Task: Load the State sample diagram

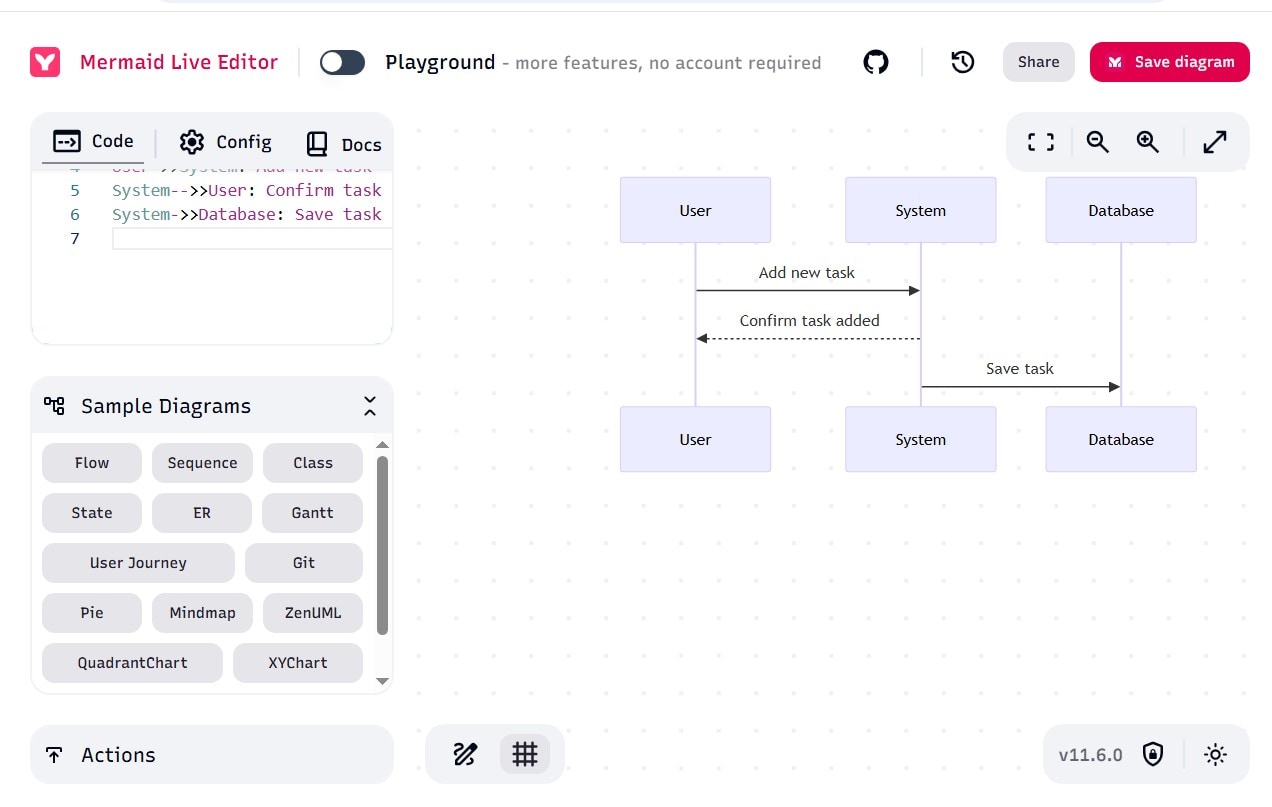Action: click(x=92, y=513)
